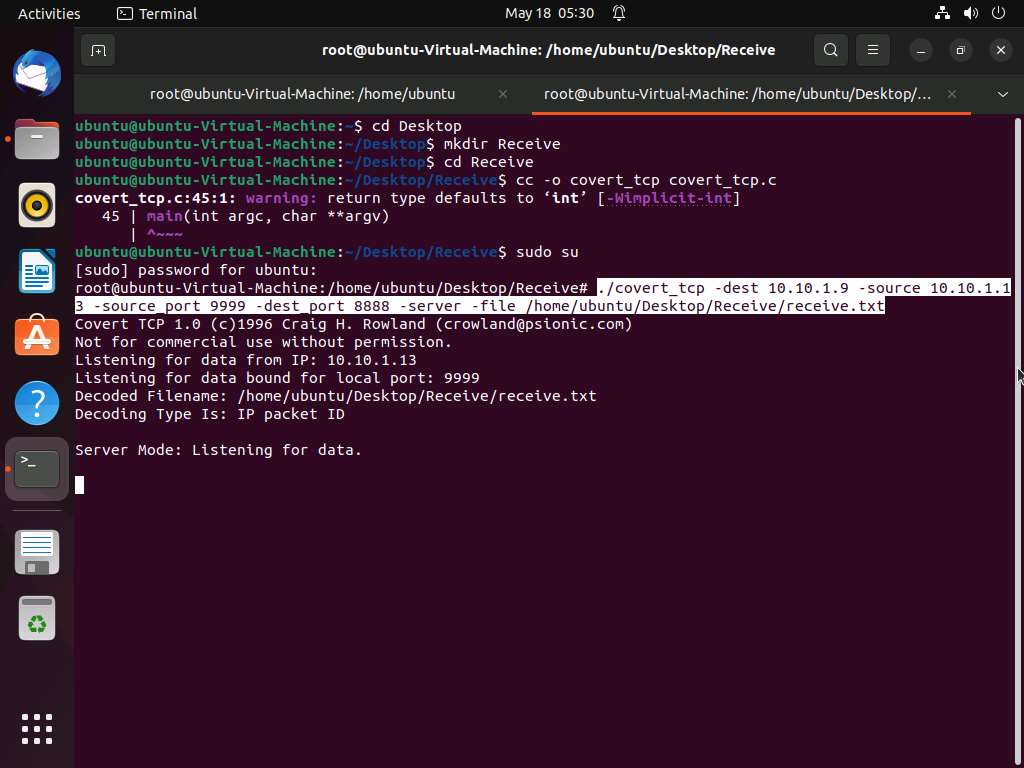The image size is (1024, 768).
Task: Open the Trash from the dock
Action: [x=37, y=620]
